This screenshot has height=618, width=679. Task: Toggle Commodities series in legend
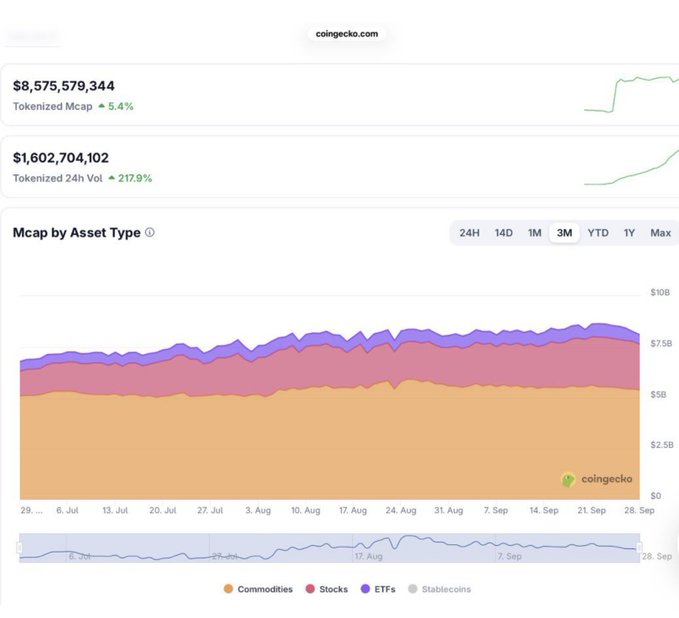click(x=258, y=589)
